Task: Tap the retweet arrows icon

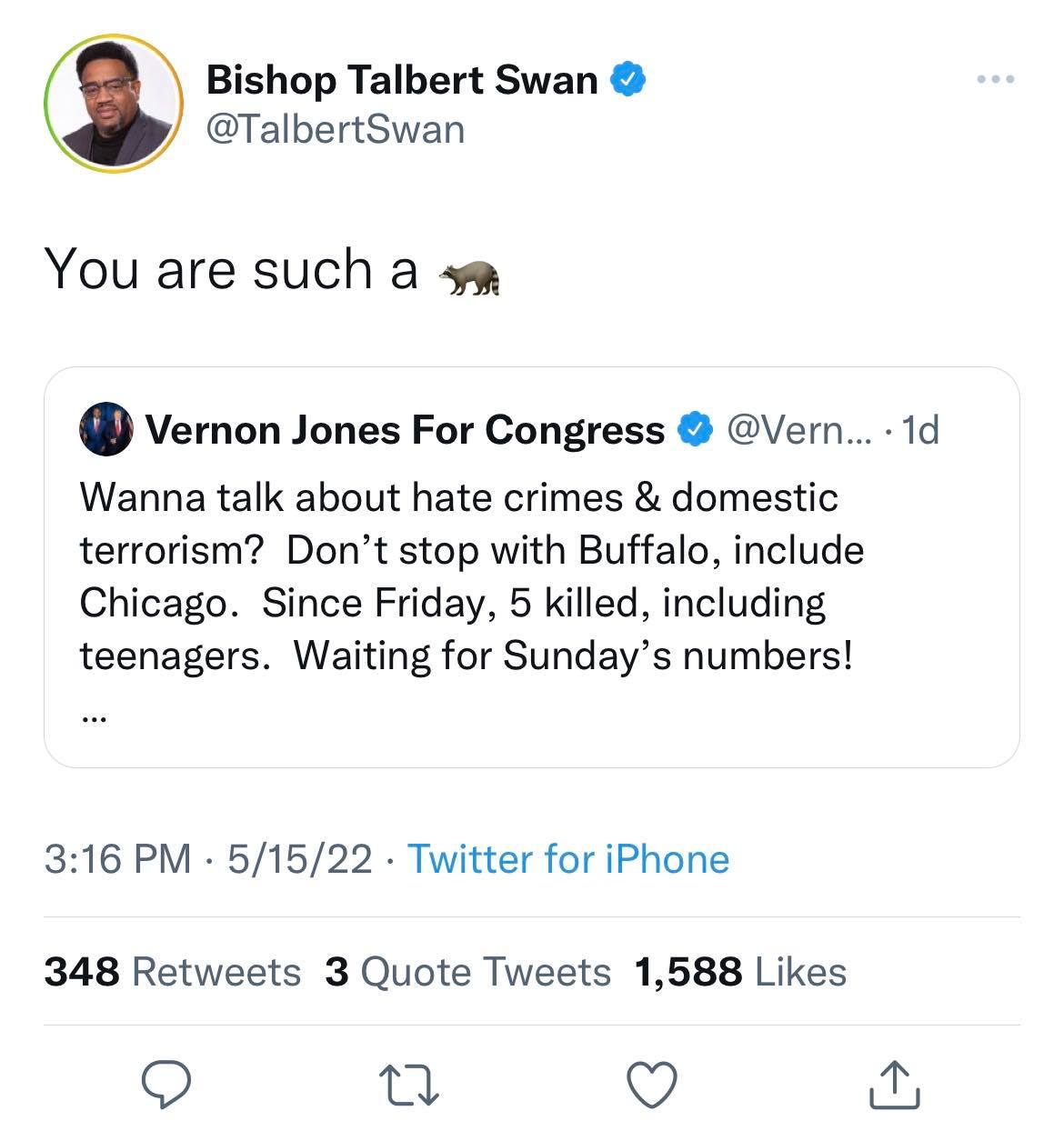Action: (409, 1086)
